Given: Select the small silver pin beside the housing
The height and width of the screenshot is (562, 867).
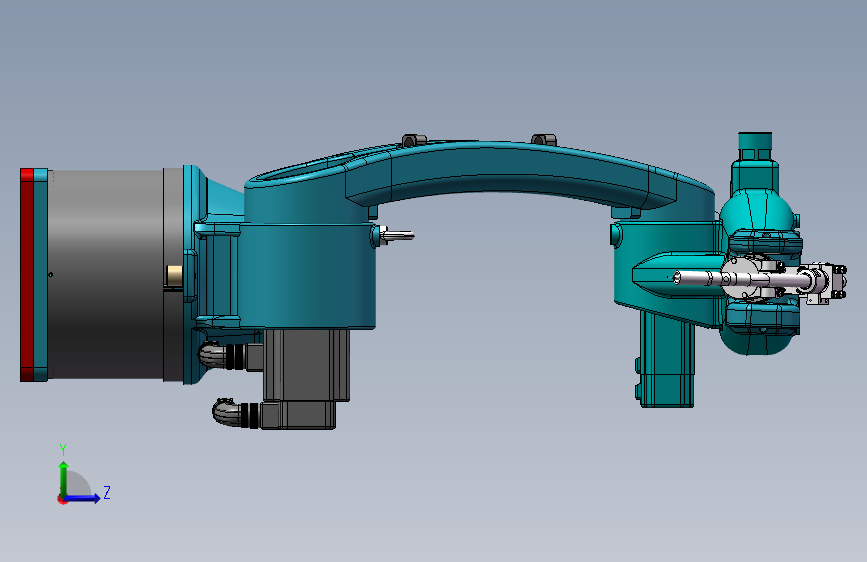Looking at the screenshot, I should (397, 235).
